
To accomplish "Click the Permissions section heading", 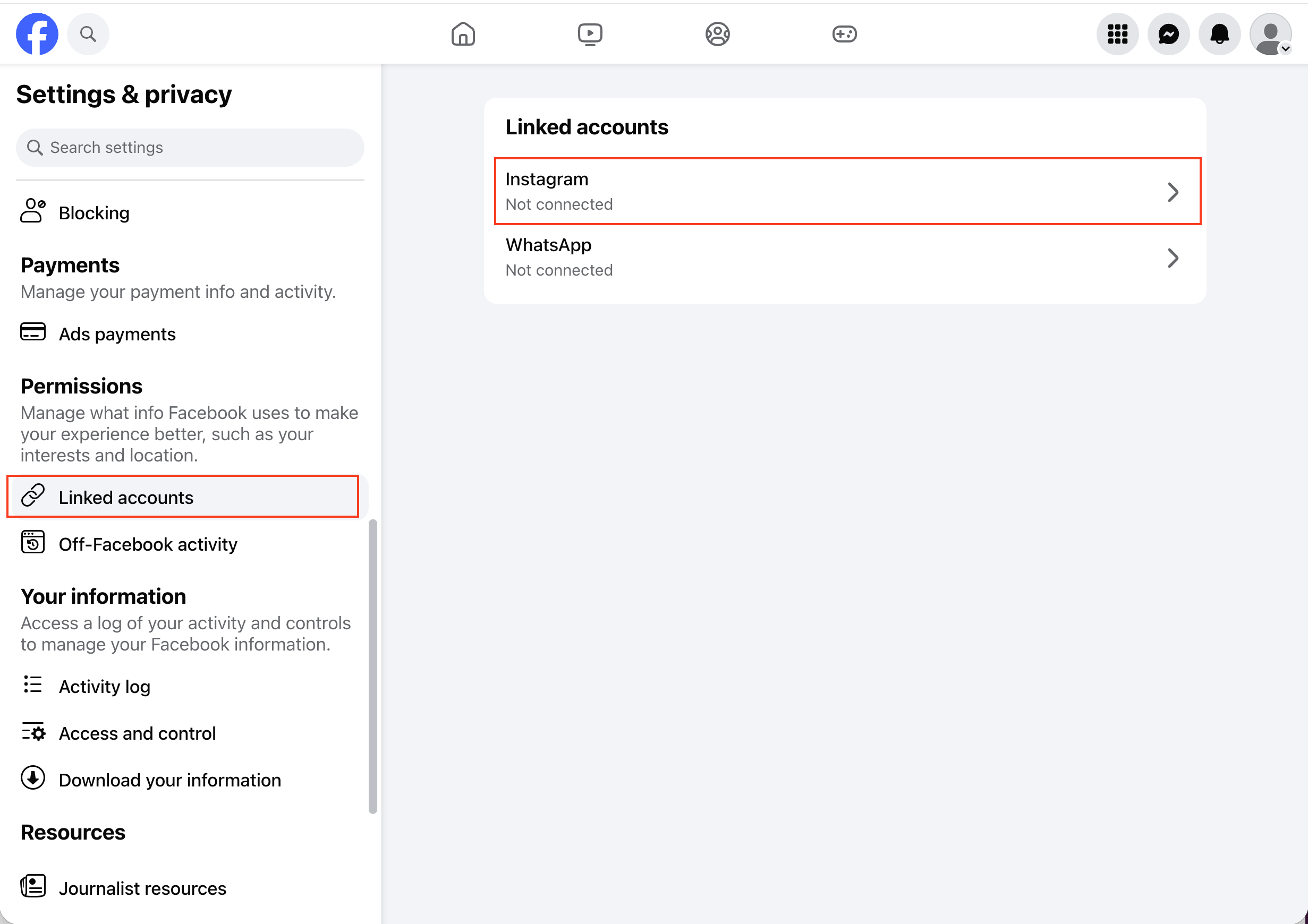I will tap(81, 387).
